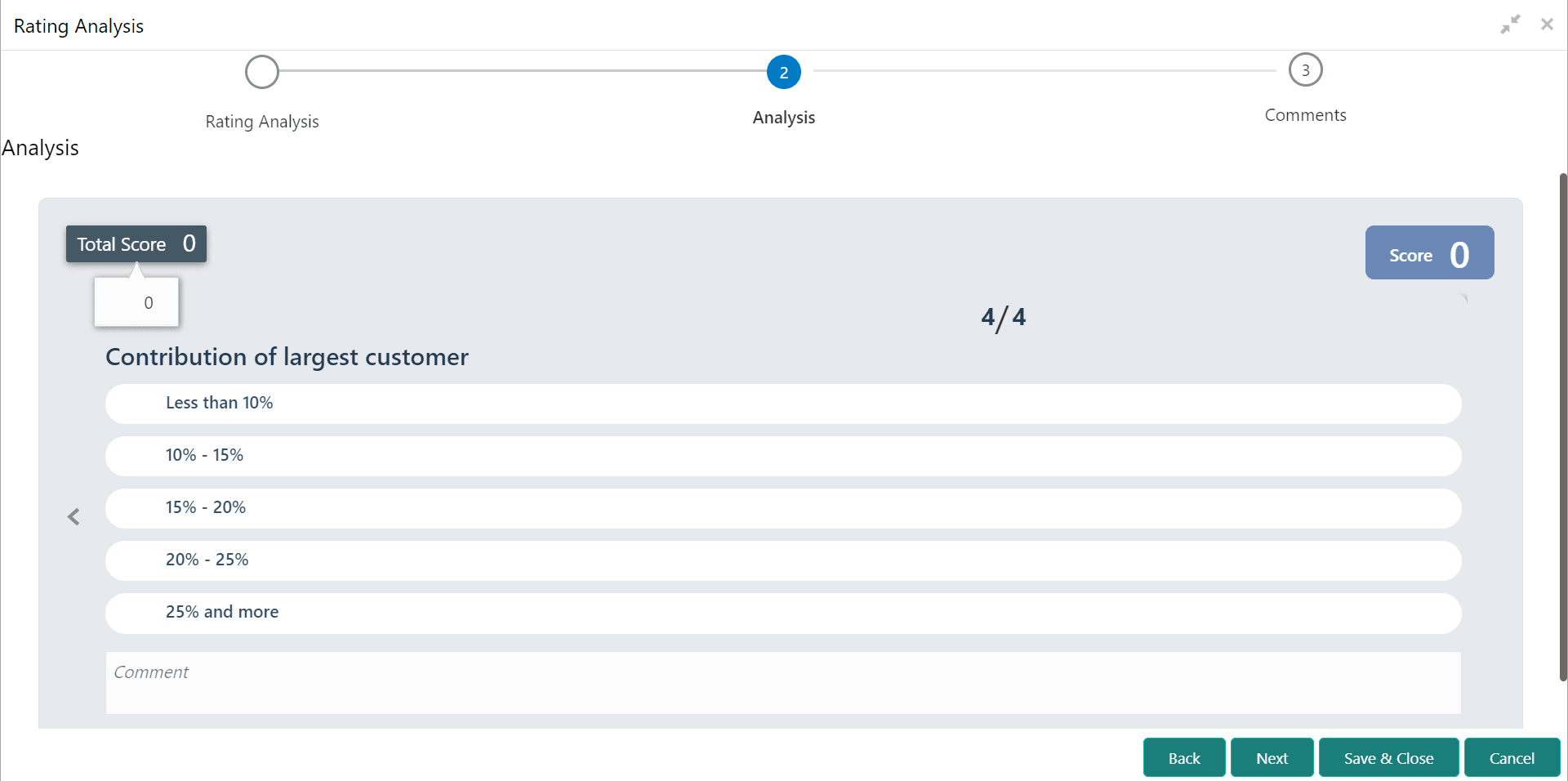Screen dimensions: 1568x781
Task: Cancel the Rating Analysis dialog
Action: [x=1512, y=757]
